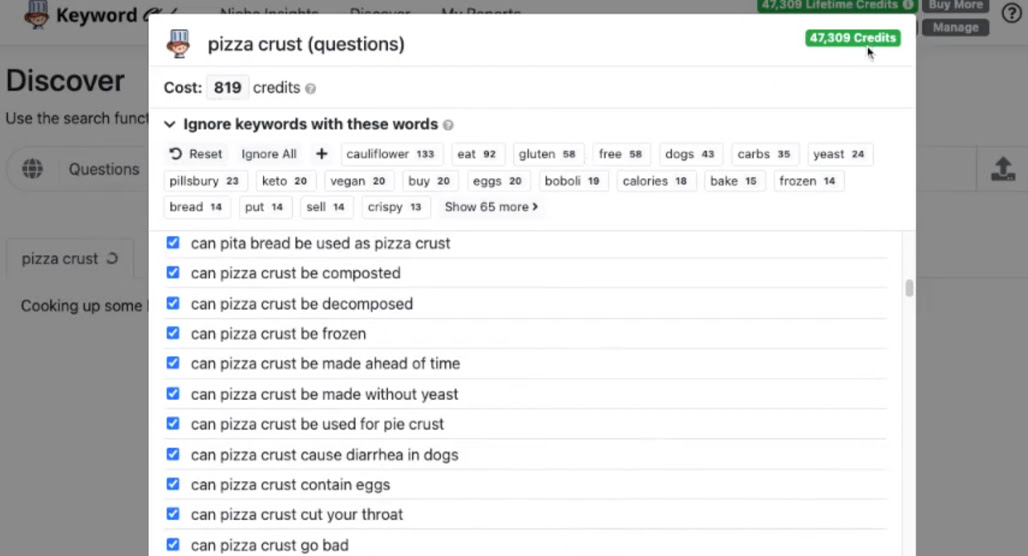This screenshot has height=556, width=1028.
Task: Click the help icon beside Ignore keywords heading
Action: 448,125
